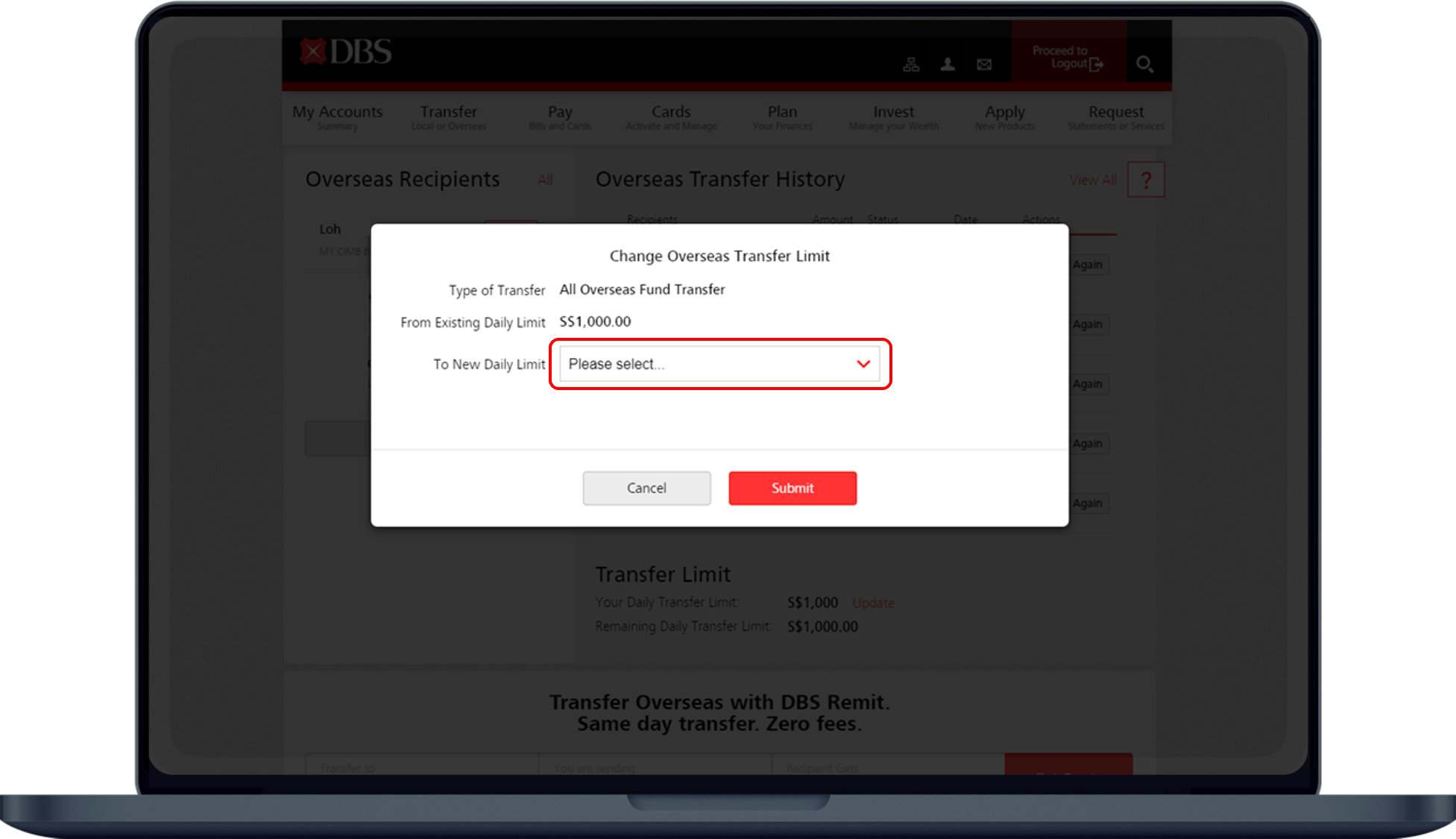Open the sitemap network icon
This screenshot has width=1456, height=839.
(911, 65)
